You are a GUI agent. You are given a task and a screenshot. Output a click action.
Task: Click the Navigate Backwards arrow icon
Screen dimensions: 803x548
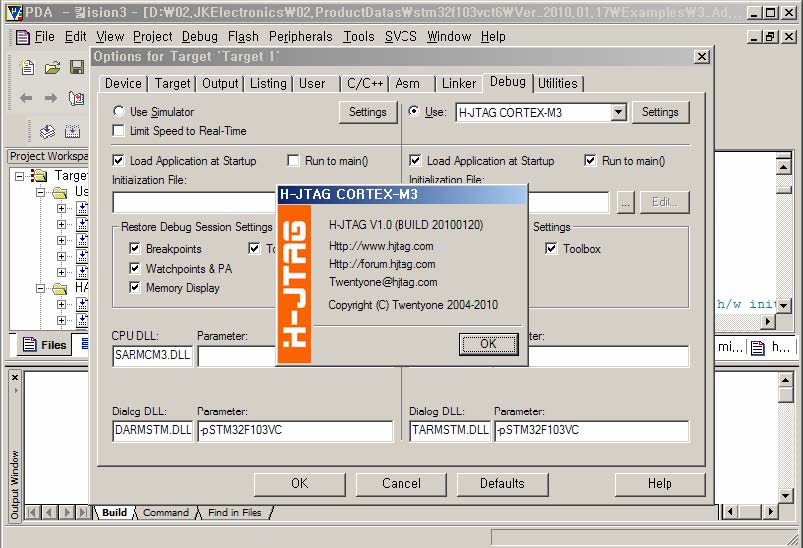26,97
